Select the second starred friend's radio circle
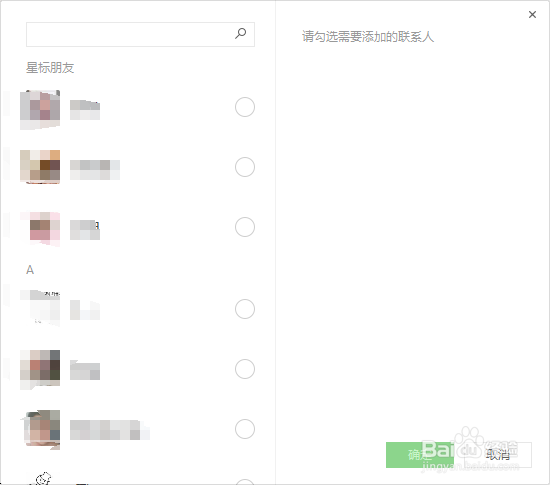The width and height of the screenshot is (550, 485). pyautogui.click(x=245, y=167)
